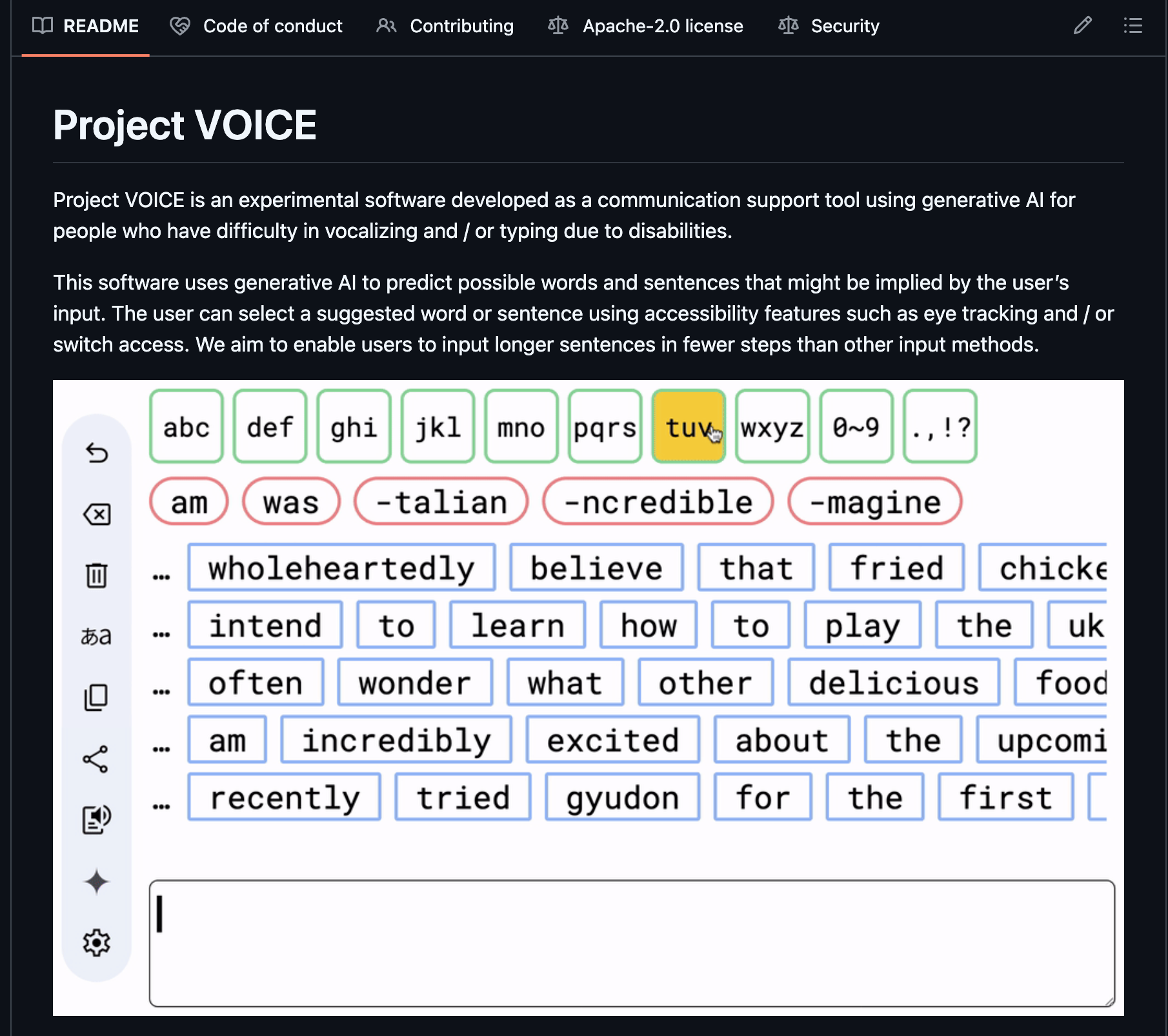Open the Contributing tab
Viewport: 1168px width, 1036px height.
(x=445, y=26)
